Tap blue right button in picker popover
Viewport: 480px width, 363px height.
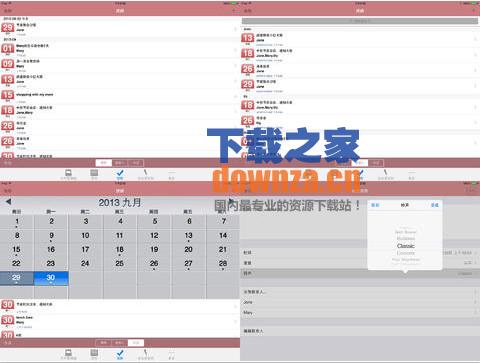pyautogui.click(x=435, y=205)
